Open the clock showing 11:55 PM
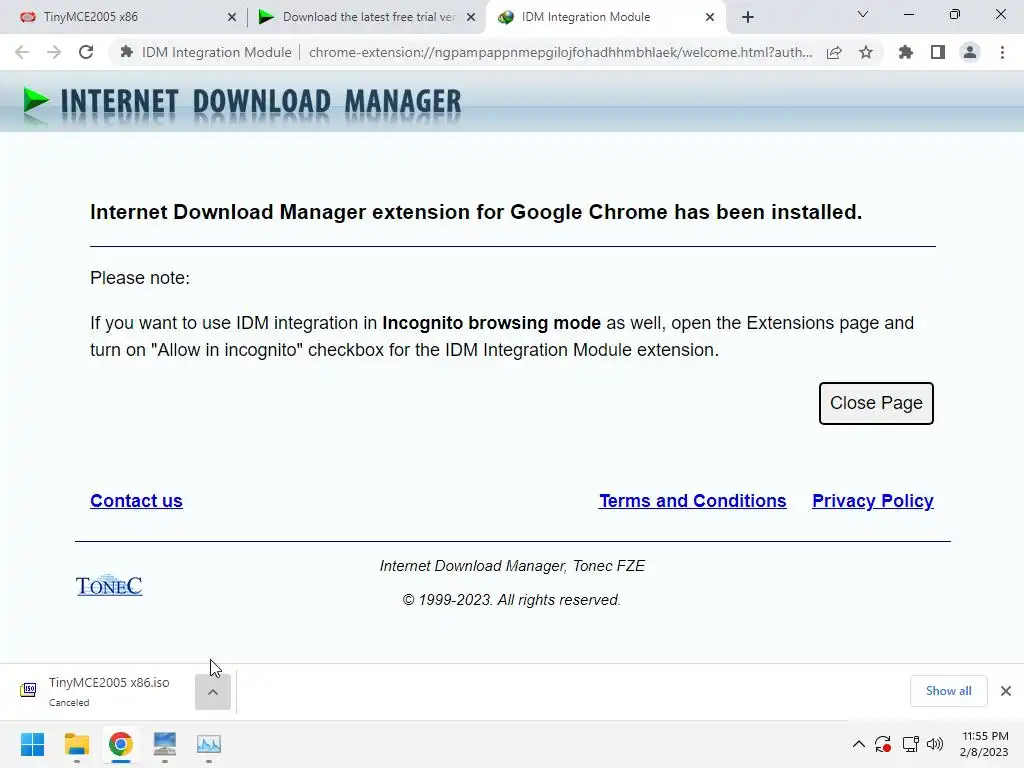This screenshot has height=768, width=1024. (984, 744)
